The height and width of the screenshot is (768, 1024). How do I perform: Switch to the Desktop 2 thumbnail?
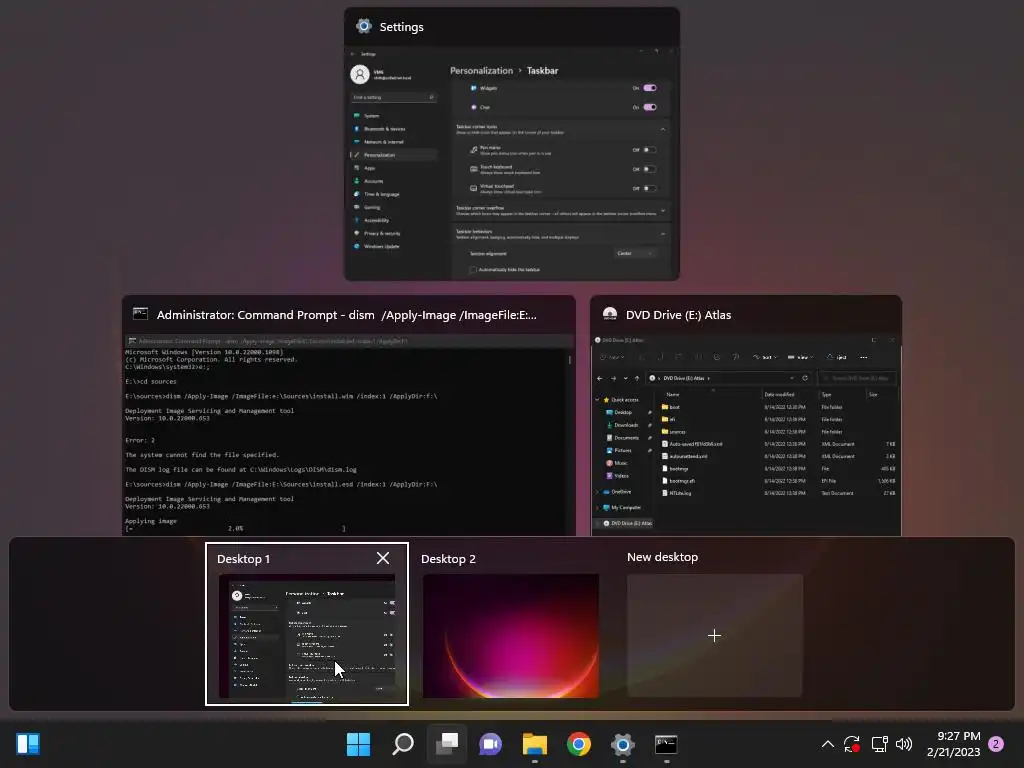(510, 635)
